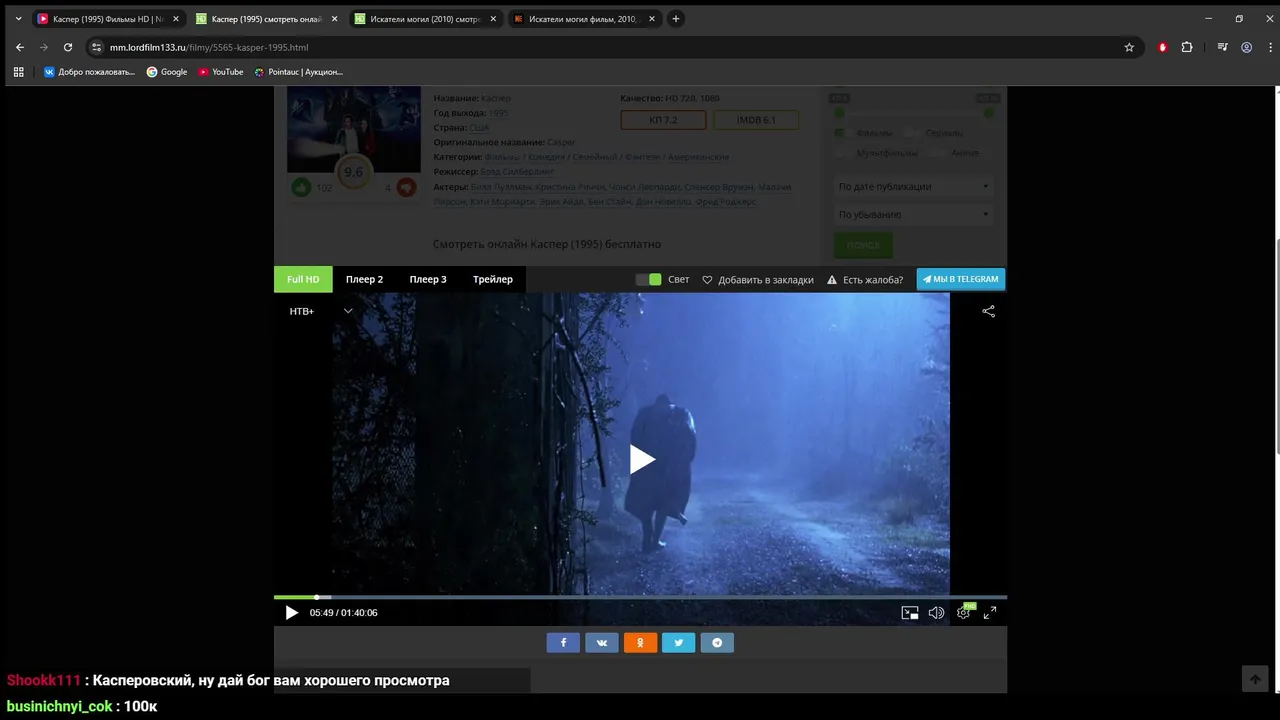Open Добро пожаловать VK bookmark
Viewport: 1280px width, 720px height.
89,72
